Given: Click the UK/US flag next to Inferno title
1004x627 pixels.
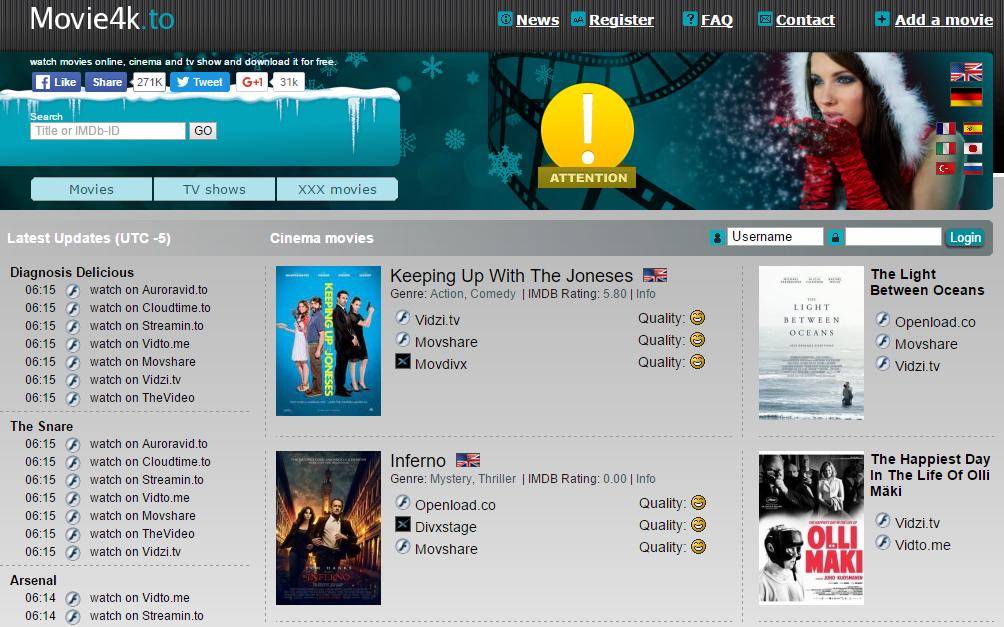Looking at the screenshot, I should [467, 460].
